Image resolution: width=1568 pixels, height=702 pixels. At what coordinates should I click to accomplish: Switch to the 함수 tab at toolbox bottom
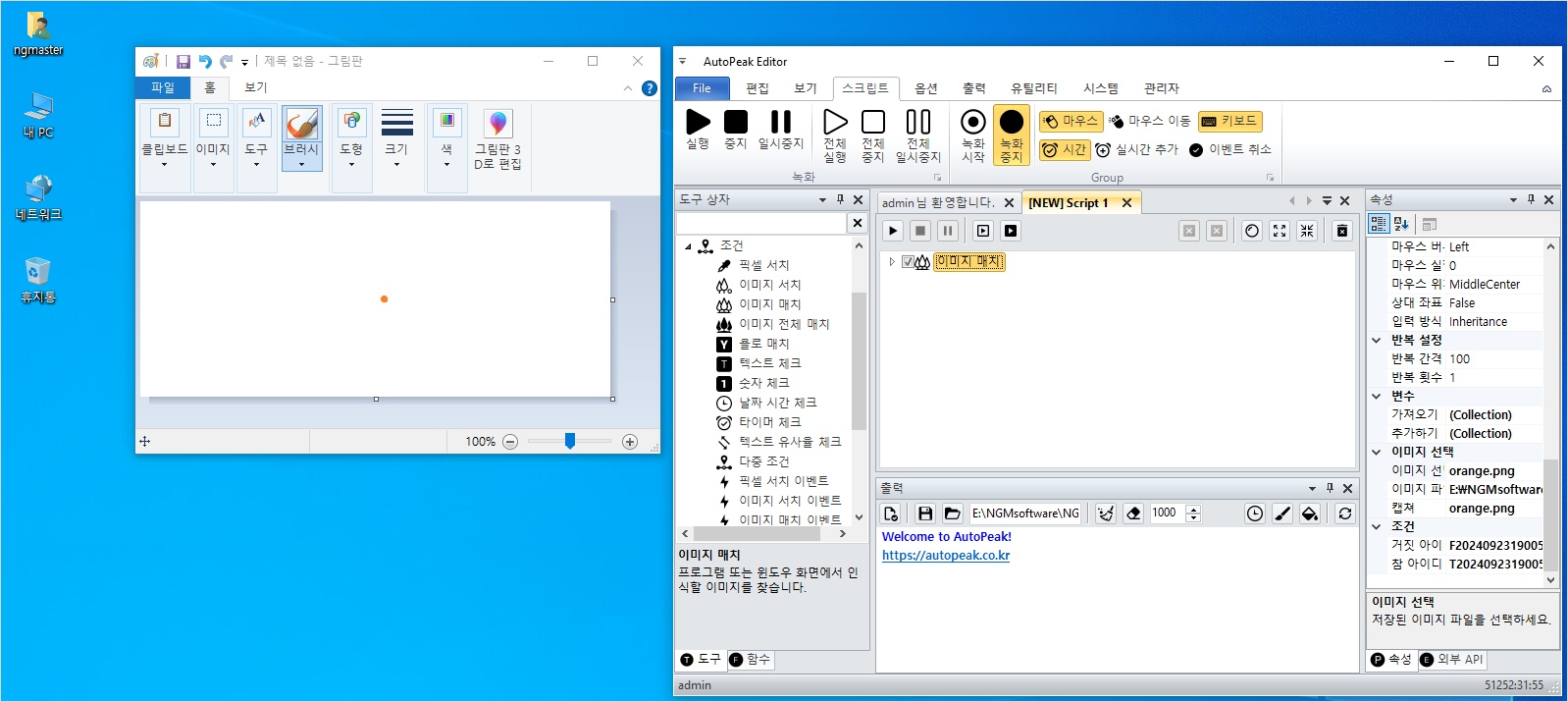[750, 659]
